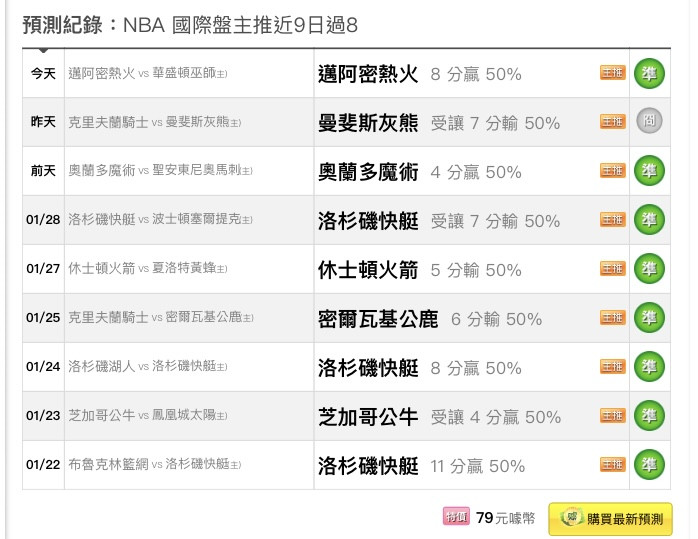Click orange 主推 badge in 01/28 row
The width and height of the screenshot is (698, 539).
point(613,219)
